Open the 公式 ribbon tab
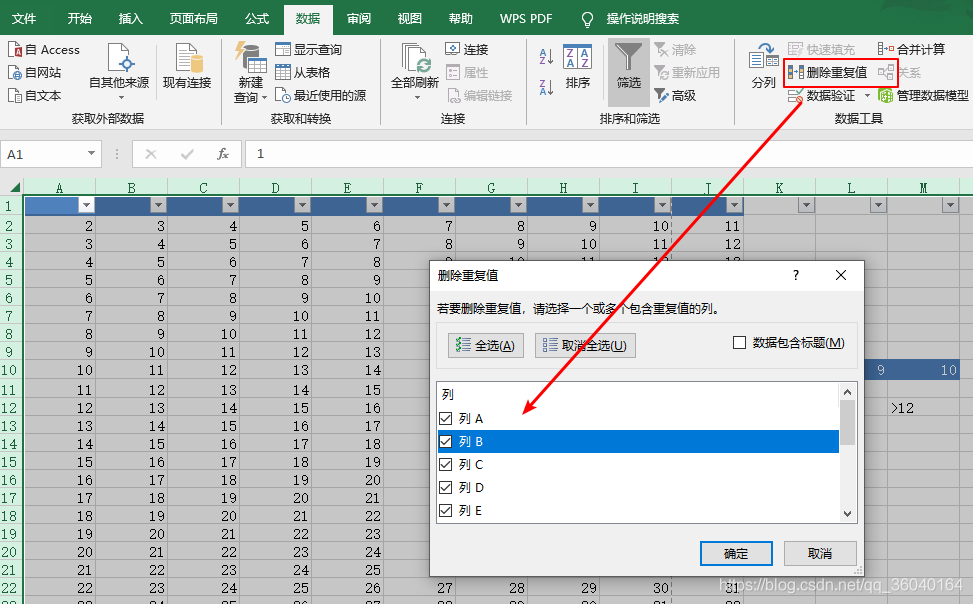973x604 pixels. (x=256, y=18)
